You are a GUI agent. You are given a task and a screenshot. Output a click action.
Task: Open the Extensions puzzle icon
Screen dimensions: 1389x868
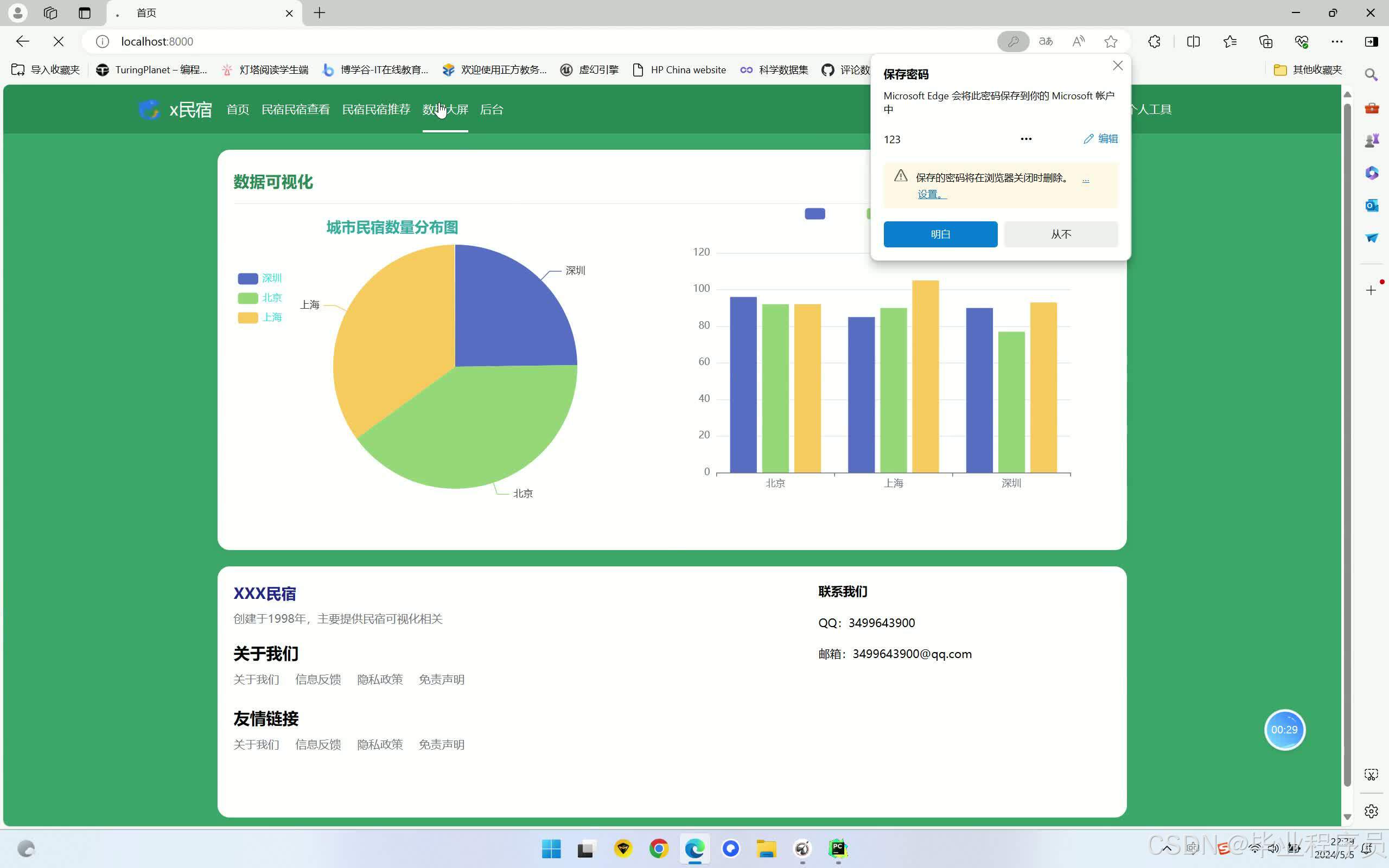tap(1154, 41)
